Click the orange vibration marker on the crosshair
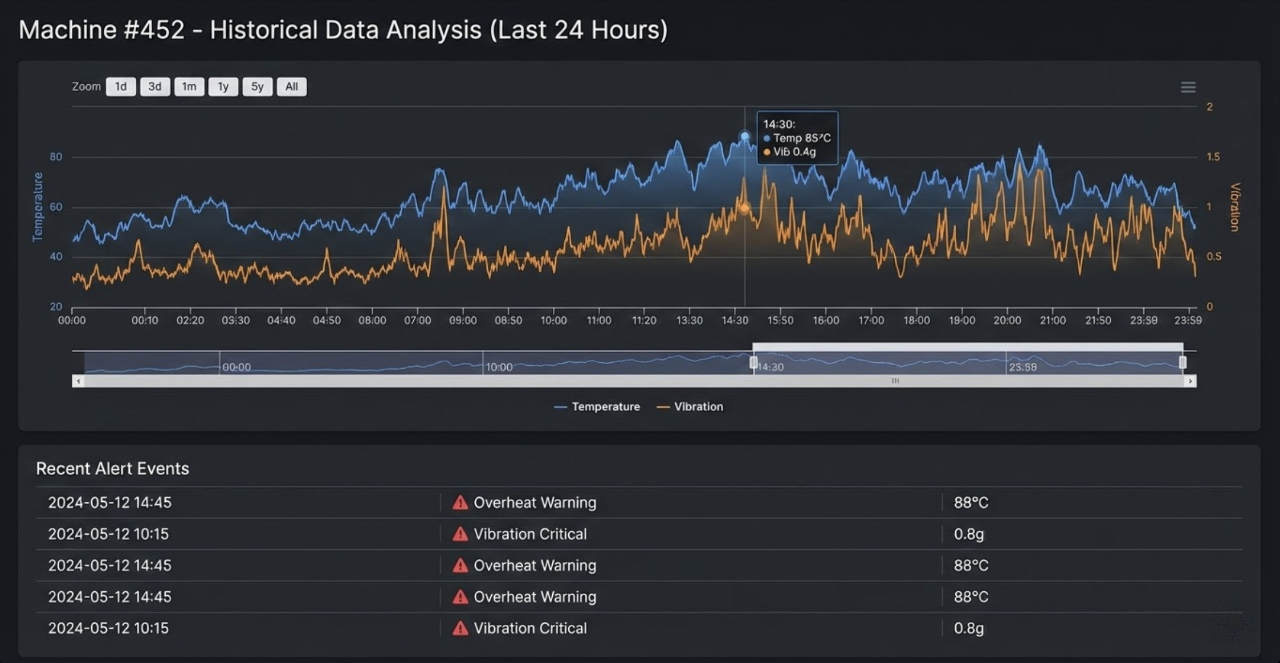Viewport: 1280px width, 663px height. tap(744, 208)
